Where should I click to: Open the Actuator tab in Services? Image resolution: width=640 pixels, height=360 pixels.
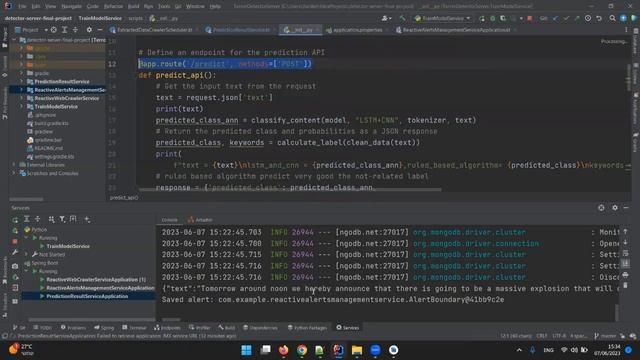point(200,220)
